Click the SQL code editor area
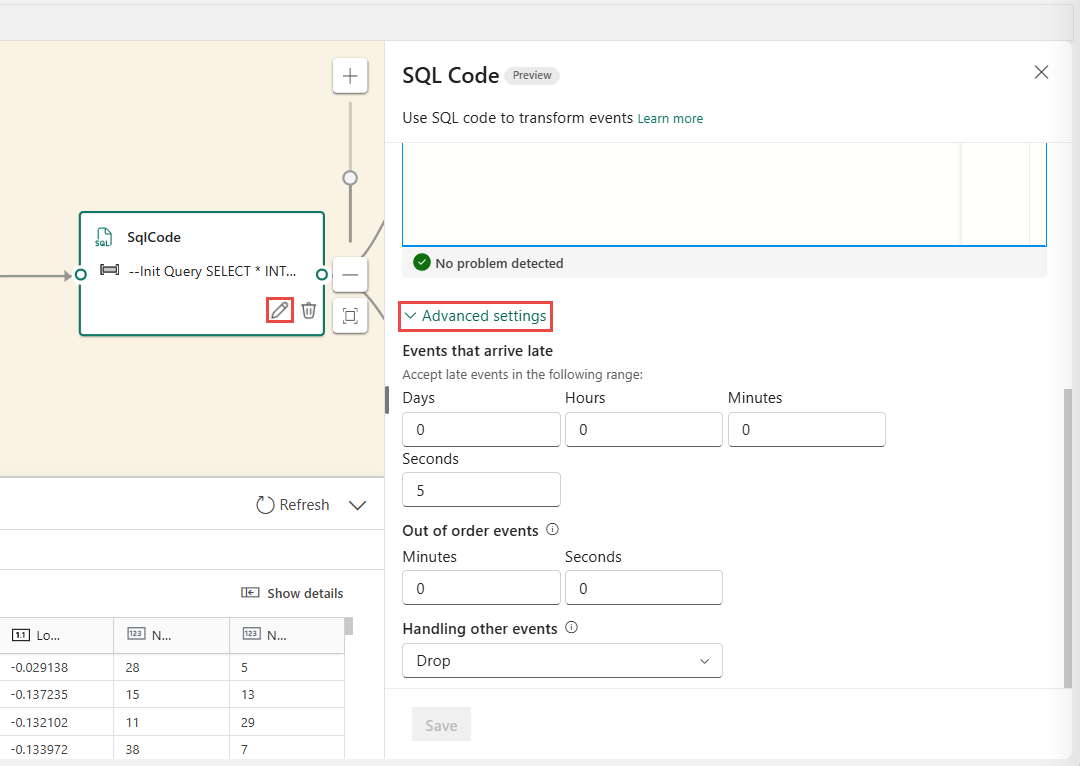Screen dimensions: 1080x766 coord(680,194)
